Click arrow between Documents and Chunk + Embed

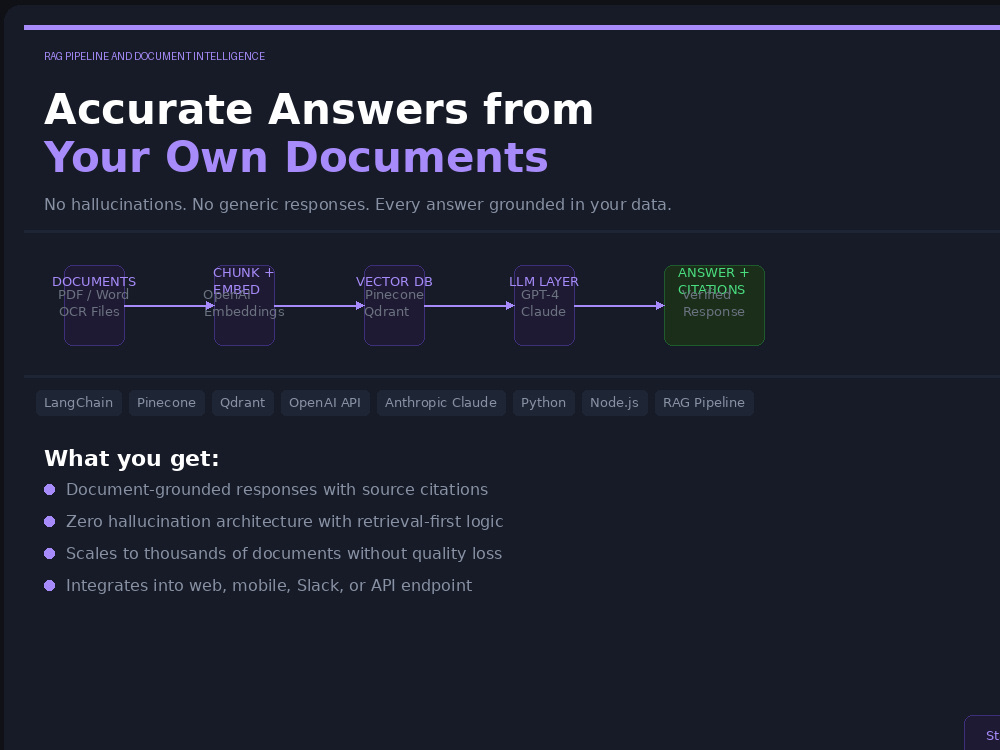[170, 306]
